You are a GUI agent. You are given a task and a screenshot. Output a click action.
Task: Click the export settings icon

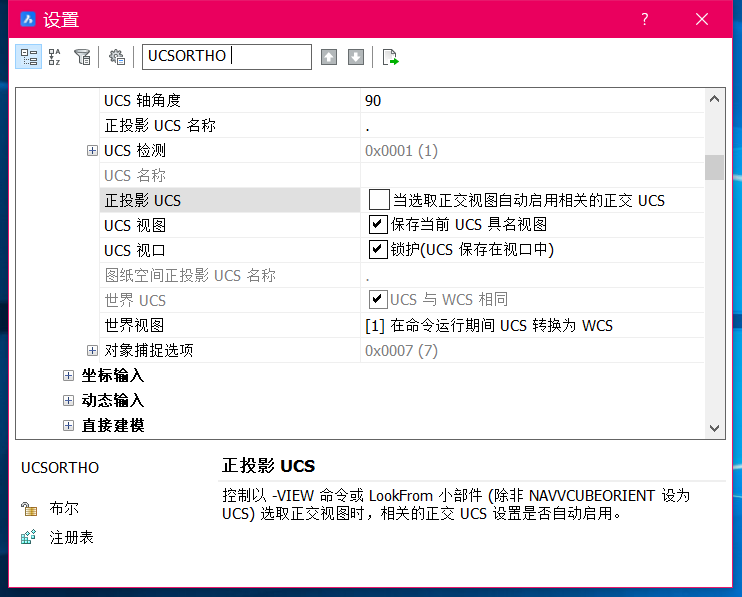pyautogui.click(x=390, y=57)
